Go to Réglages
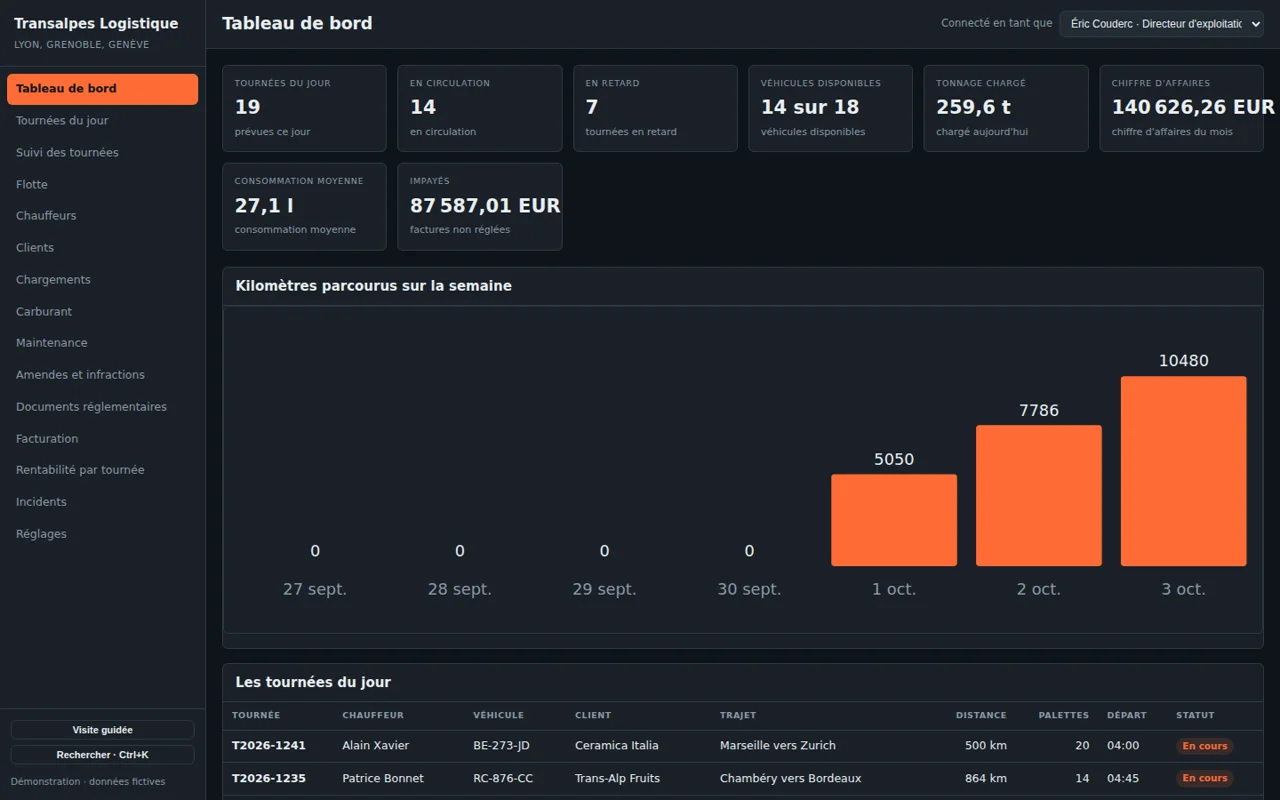Viewport: 1280px width, 800px height. point(102,534)
